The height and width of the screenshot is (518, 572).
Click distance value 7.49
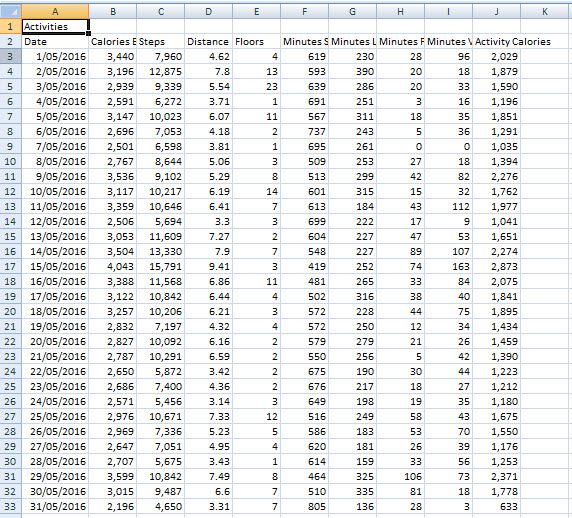coord(208,476)
